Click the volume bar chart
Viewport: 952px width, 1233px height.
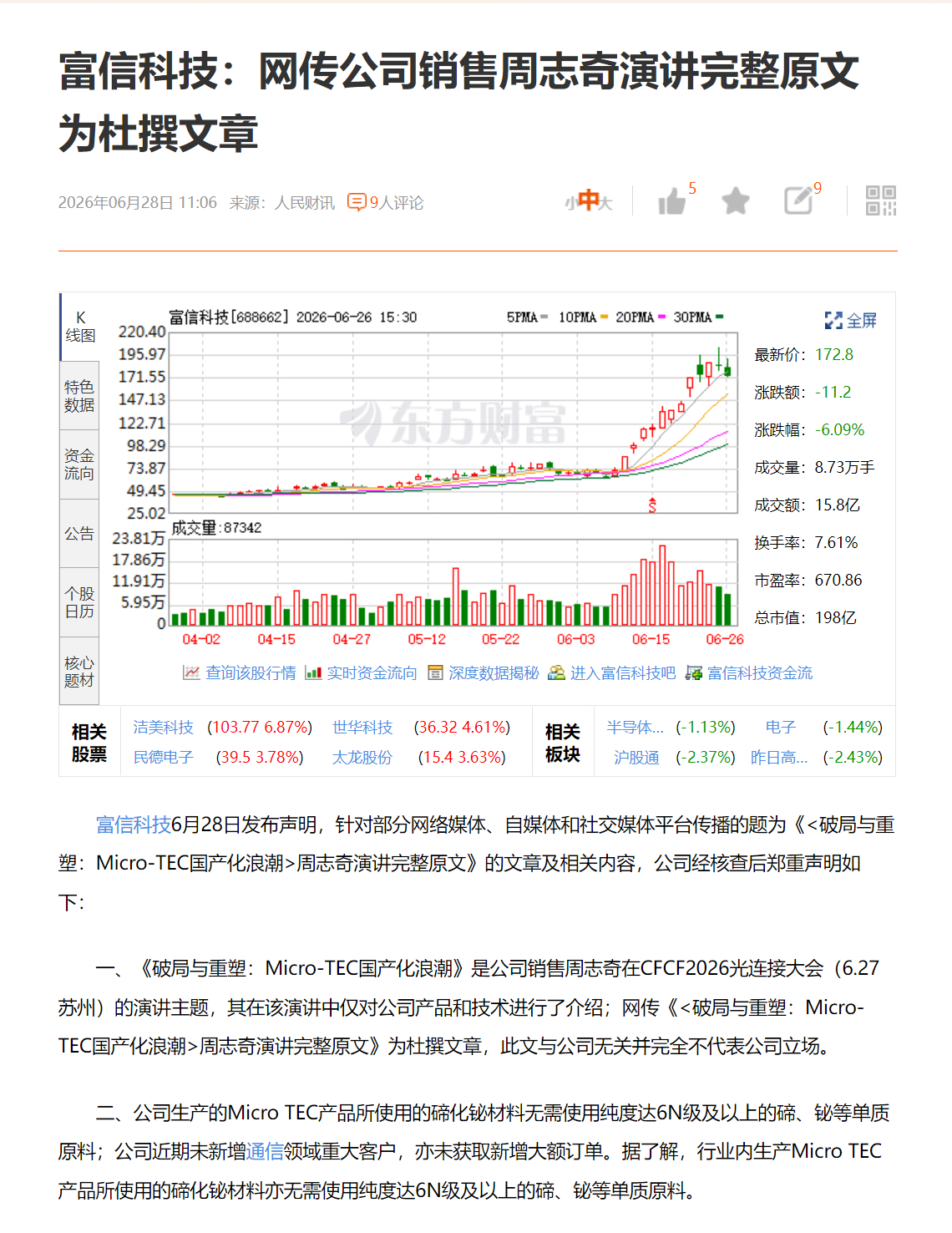pyautogui.click(x=453, y=582)
